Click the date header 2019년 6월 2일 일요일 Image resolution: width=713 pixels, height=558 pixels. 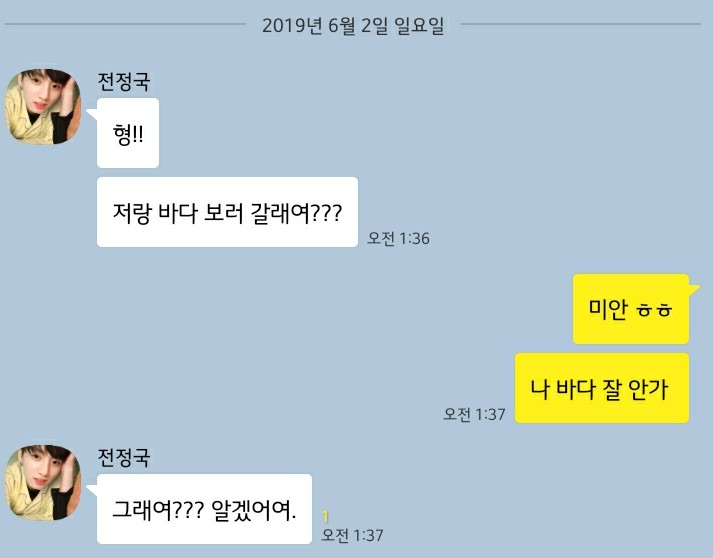pos(353,25)
